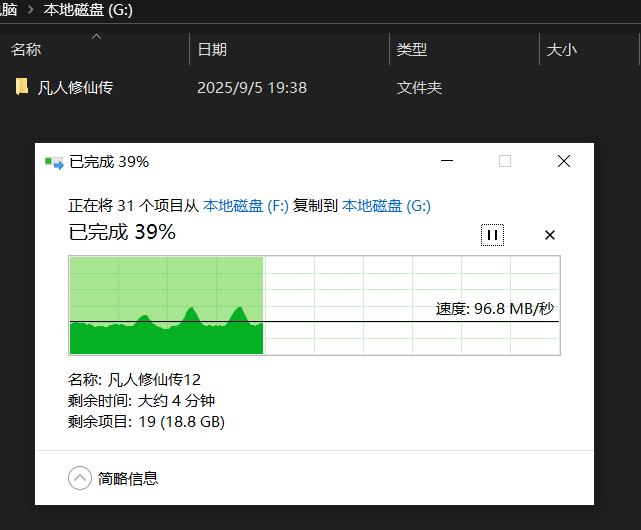Click the sort arrow above 名称 column

point(97,37)
